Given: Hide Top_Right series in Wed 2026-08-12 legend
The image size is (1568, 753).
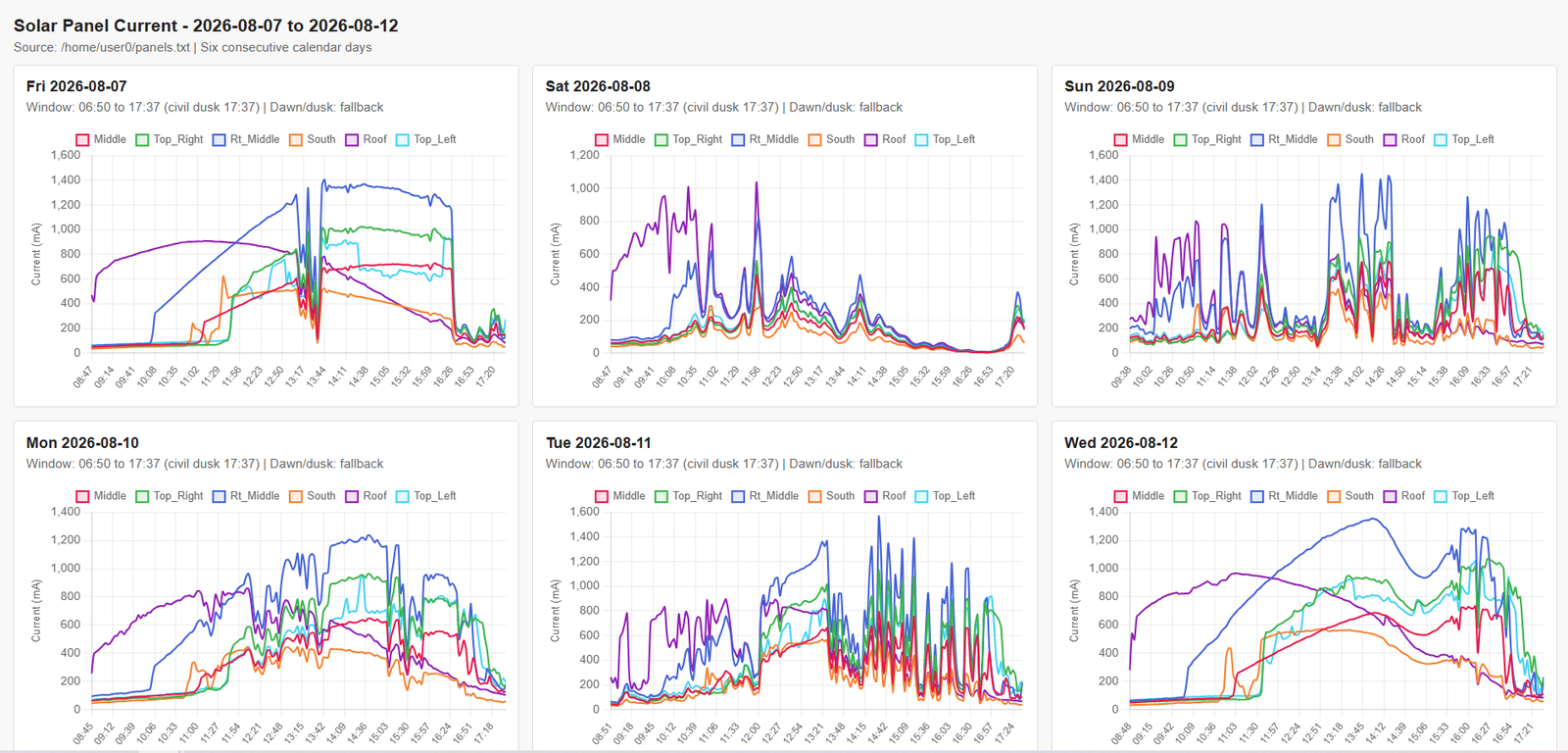Looking at the screenshot, I should [1207, 496].
